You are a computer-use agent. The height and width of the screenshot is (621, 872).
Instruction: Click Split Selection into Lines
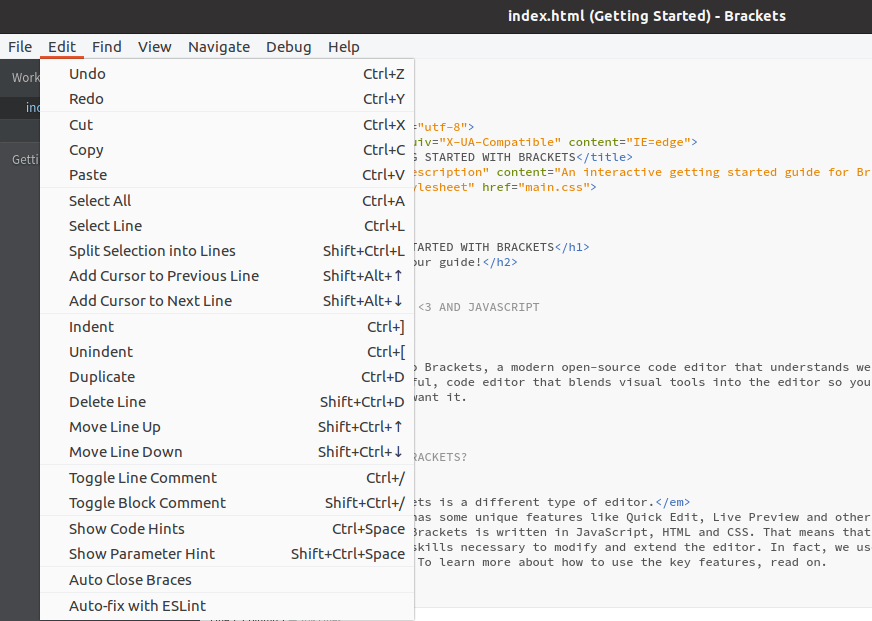click(227, 251)
